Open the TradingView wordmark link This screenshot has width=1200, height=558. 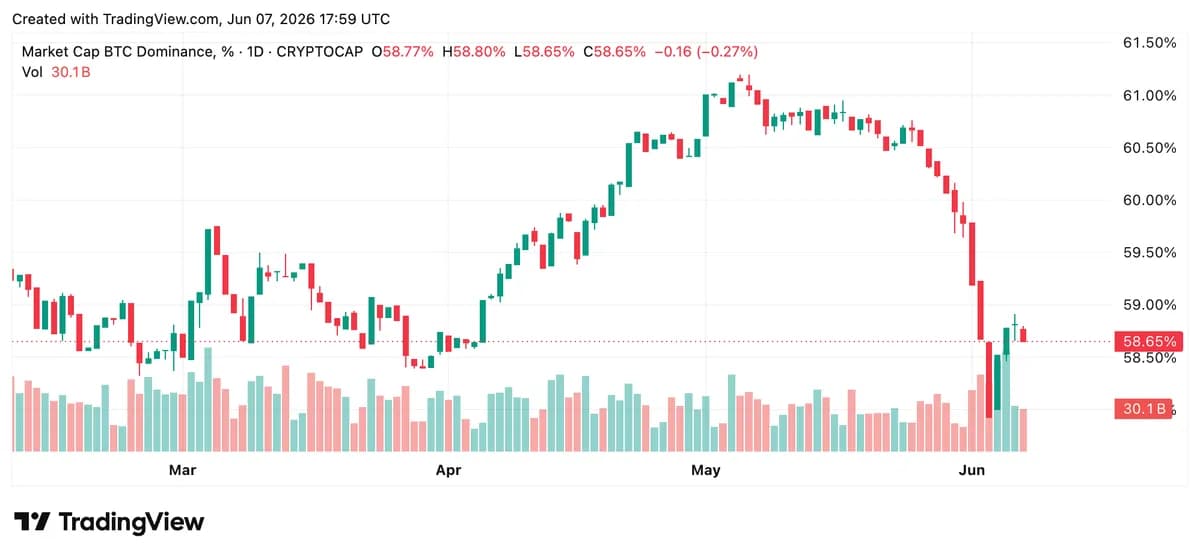tap(131, 522)
